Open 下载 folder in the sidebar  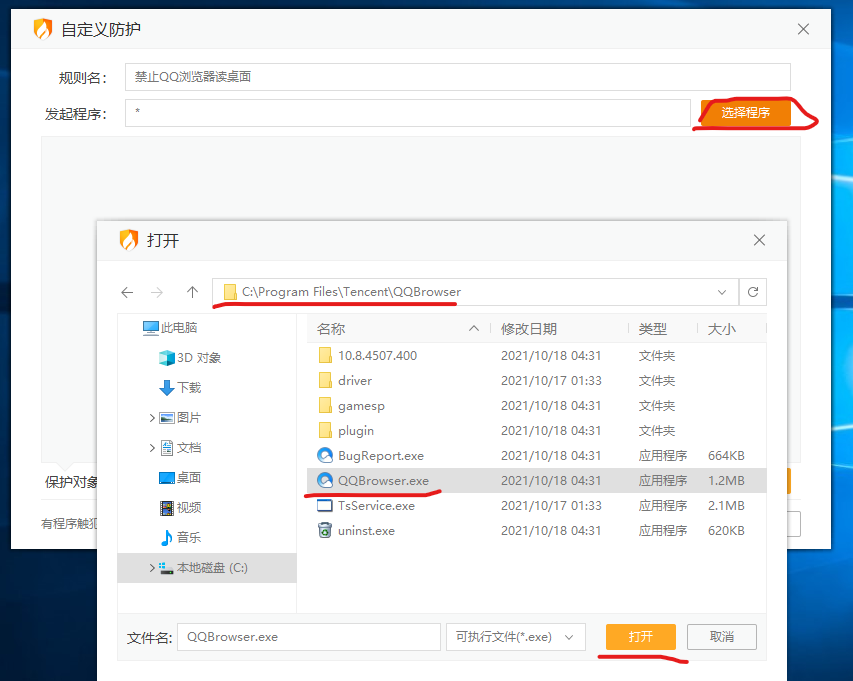pyautogui.click(x=189, y=387)
